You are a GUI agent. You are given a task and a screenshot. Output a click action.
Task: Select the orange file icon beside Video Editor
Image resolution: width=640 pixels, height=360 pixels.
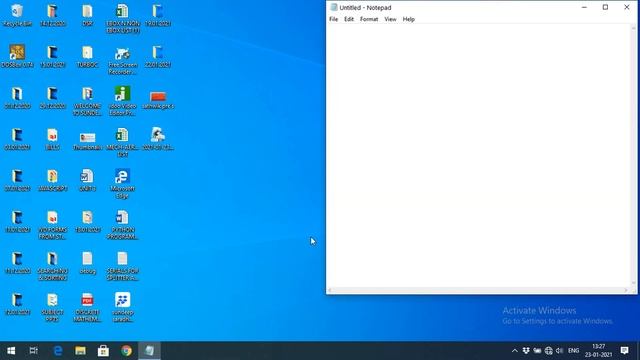click(x=158, y=100)
